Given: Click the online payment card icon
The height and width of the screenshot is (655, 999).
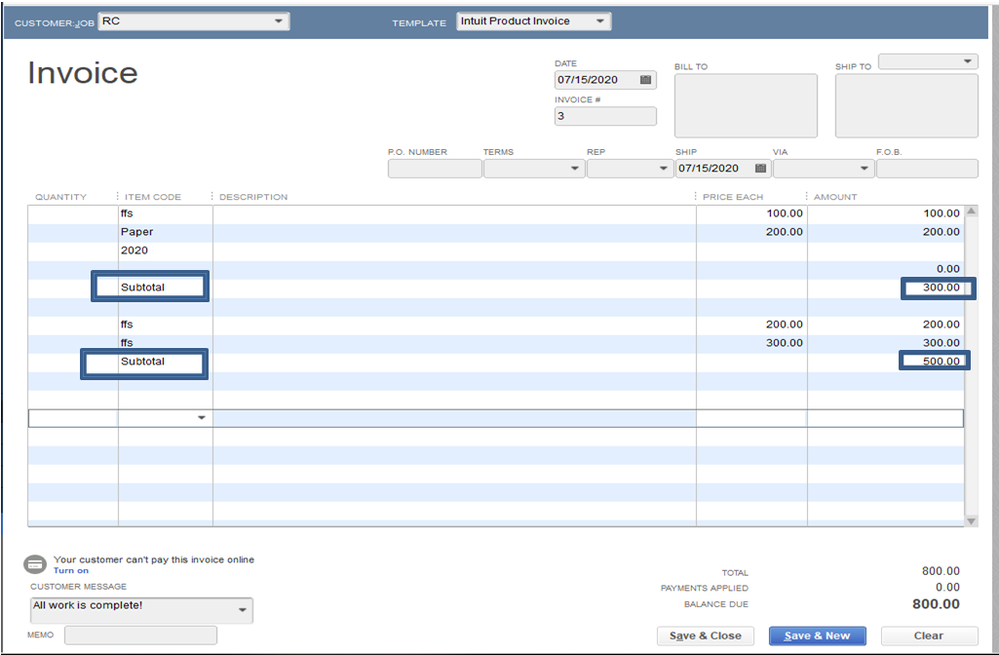Looking at the screenshot, I should 35,564.
